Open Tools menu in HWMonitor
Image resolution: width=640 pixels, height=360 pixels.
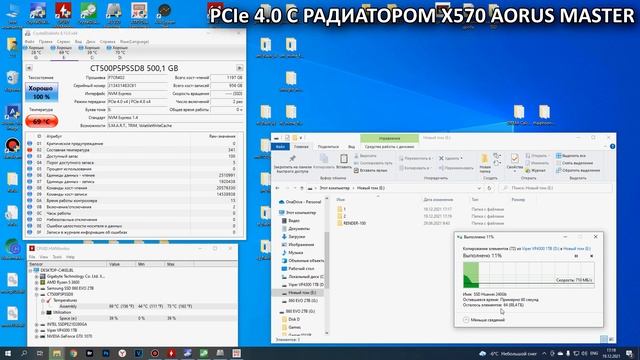tap(57, 257)
